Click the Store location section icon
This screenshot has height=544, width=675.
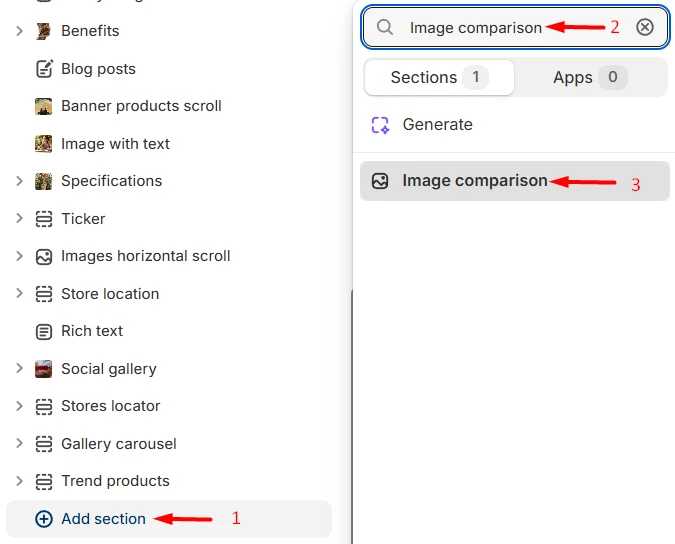point(43,294)
